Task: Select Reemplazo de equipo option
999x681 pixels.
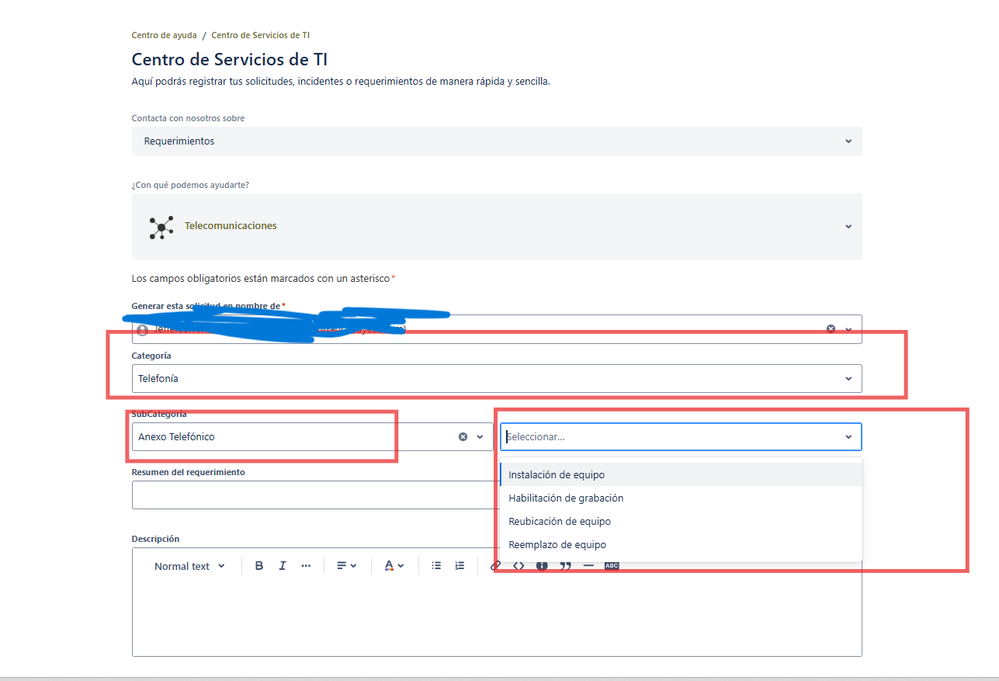Action: pos(681,545)
